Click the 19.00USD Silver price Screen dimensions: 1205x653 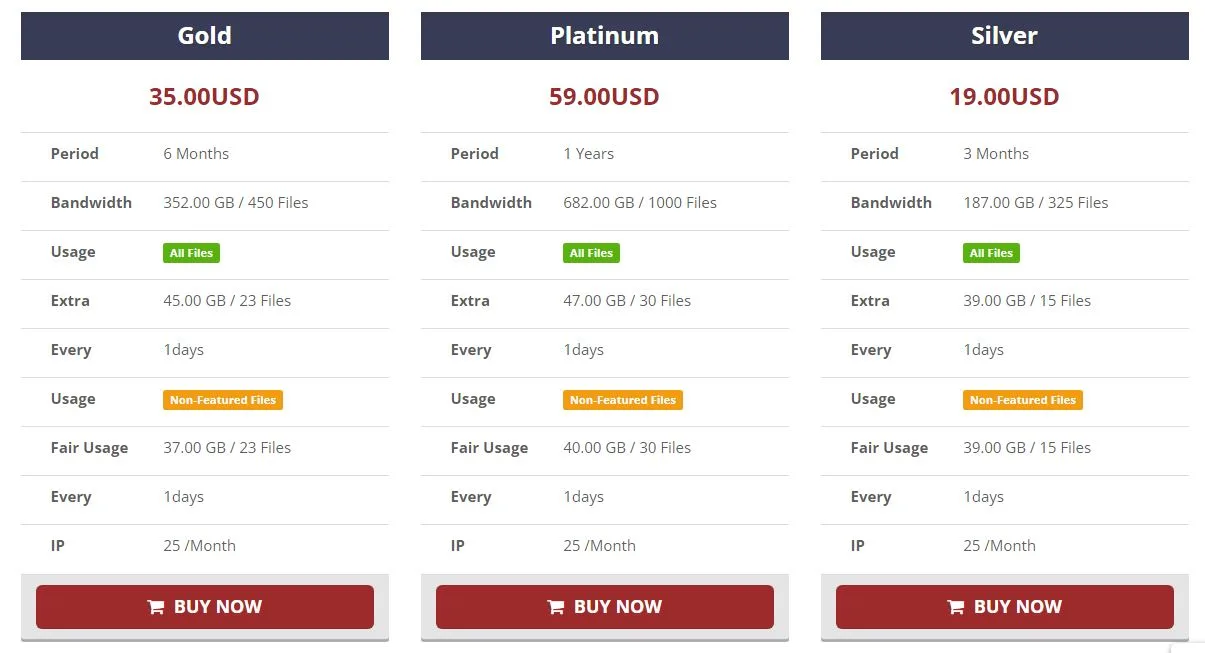pos(1004,97)
